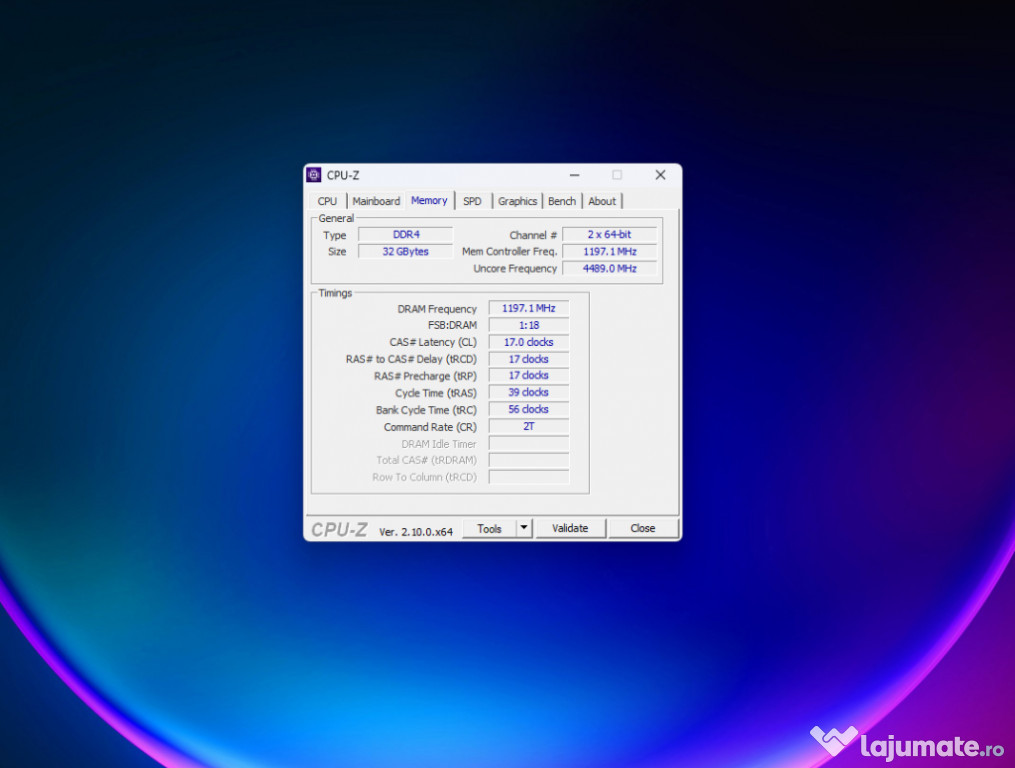
Task: Open the Bench tab
Action: point(562,201)
